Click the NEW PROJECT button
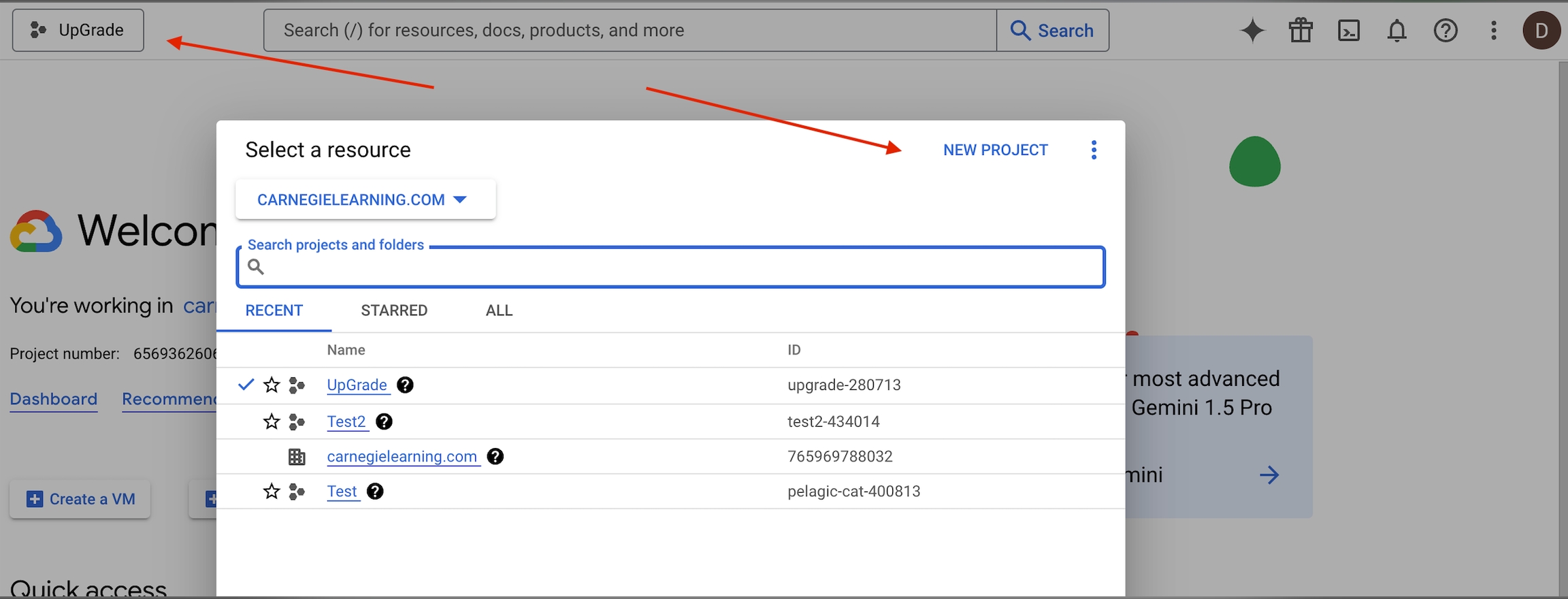 point(995,150)
